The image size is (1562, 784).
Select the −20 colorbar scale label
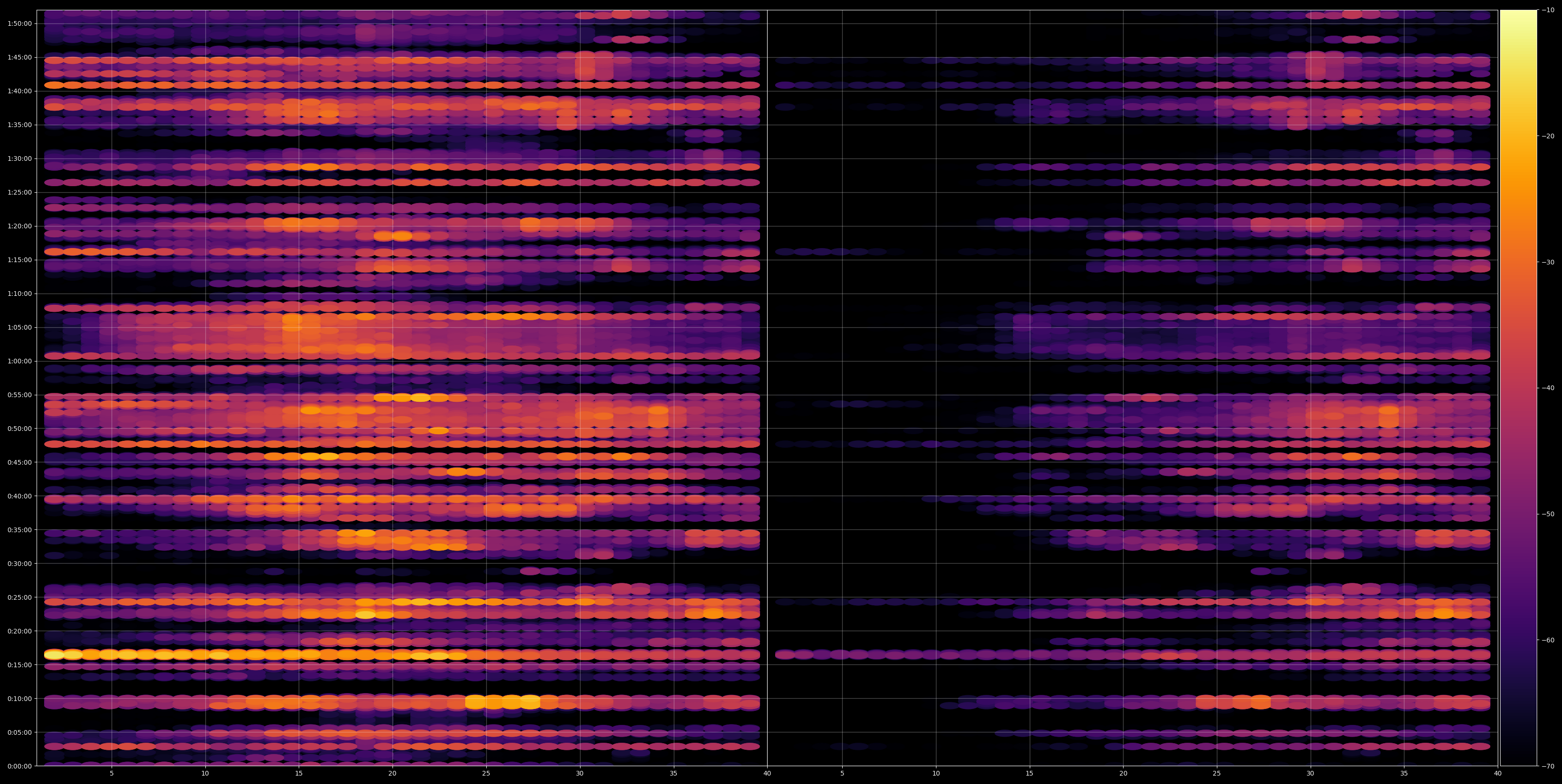[x=1548, y=136]
